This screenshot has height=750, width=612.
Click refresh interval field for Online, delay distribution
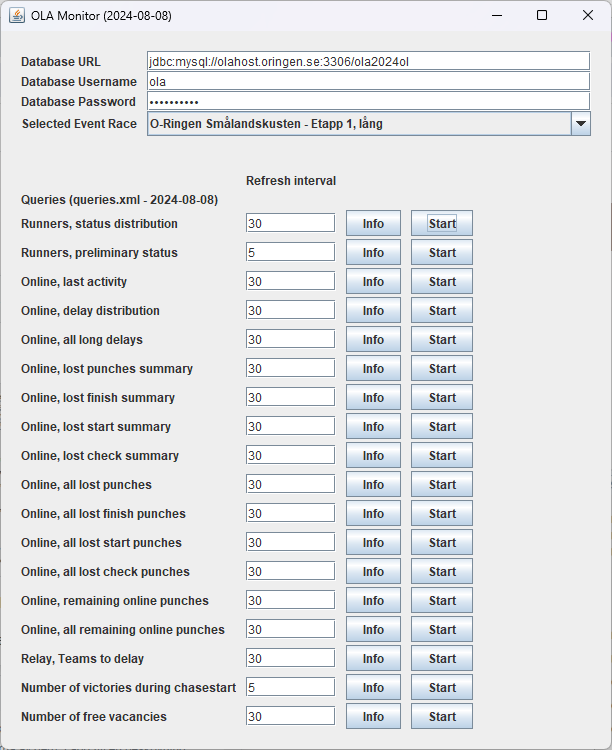[290, 310]
